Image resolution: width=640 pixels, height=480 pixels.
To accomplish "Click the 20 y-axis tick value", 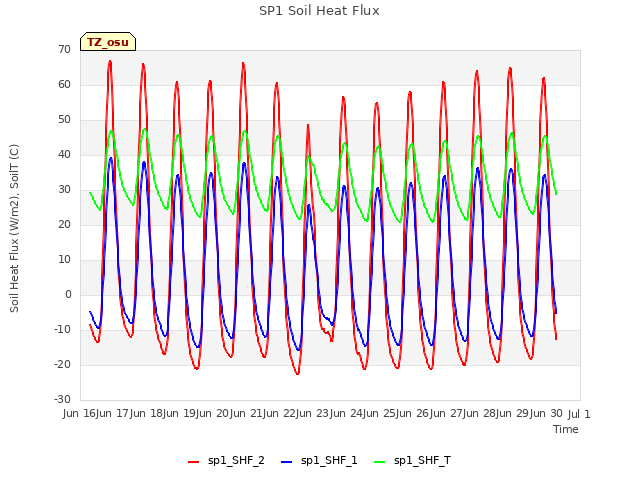I will pos(64,224).
